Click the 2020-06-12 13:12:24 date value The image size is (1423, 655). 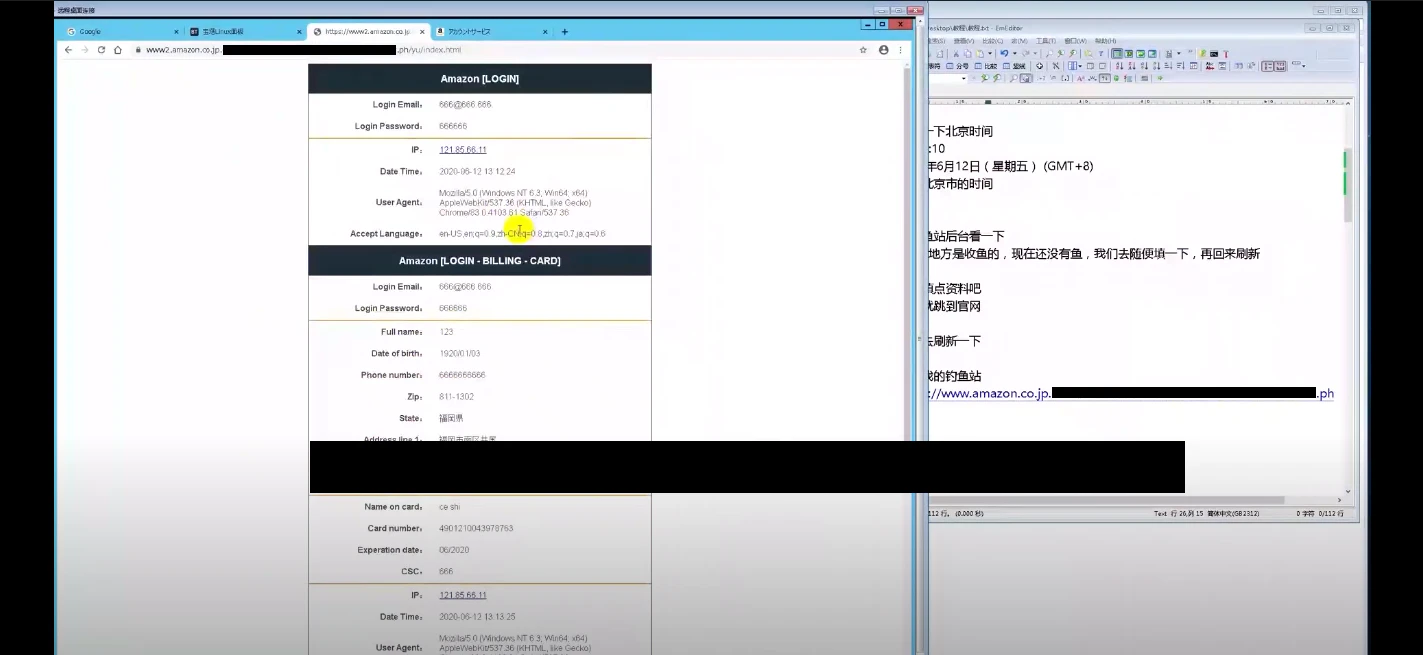[x=477, y=172]
